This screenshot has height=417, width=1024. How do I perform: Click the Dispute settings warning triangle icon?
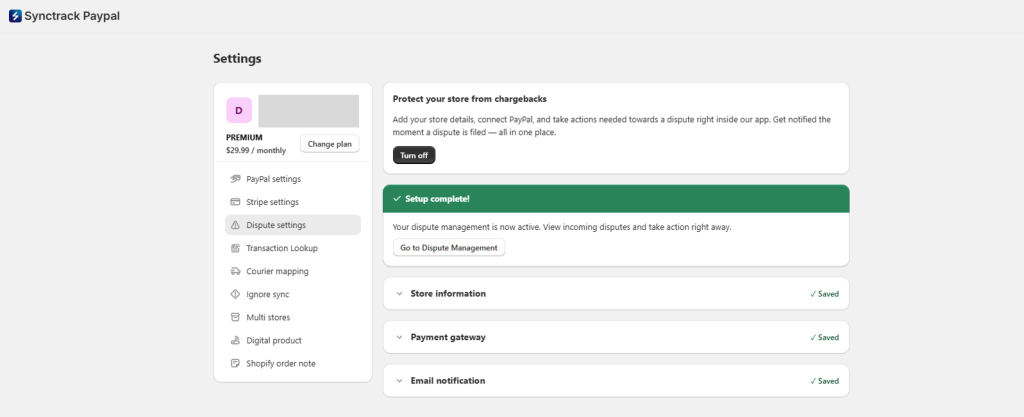tap(236, 225)
